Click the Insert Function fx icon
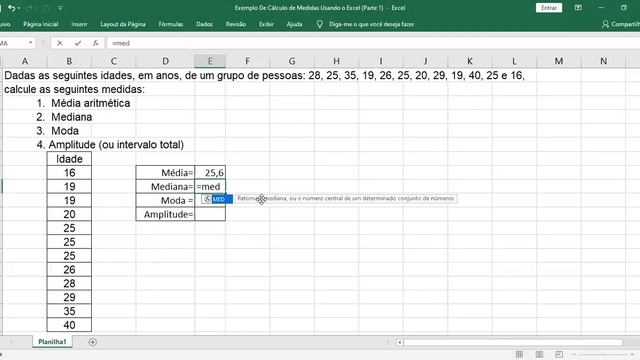The width and height of the screenshot is (640, 360). tap(95, 43)
